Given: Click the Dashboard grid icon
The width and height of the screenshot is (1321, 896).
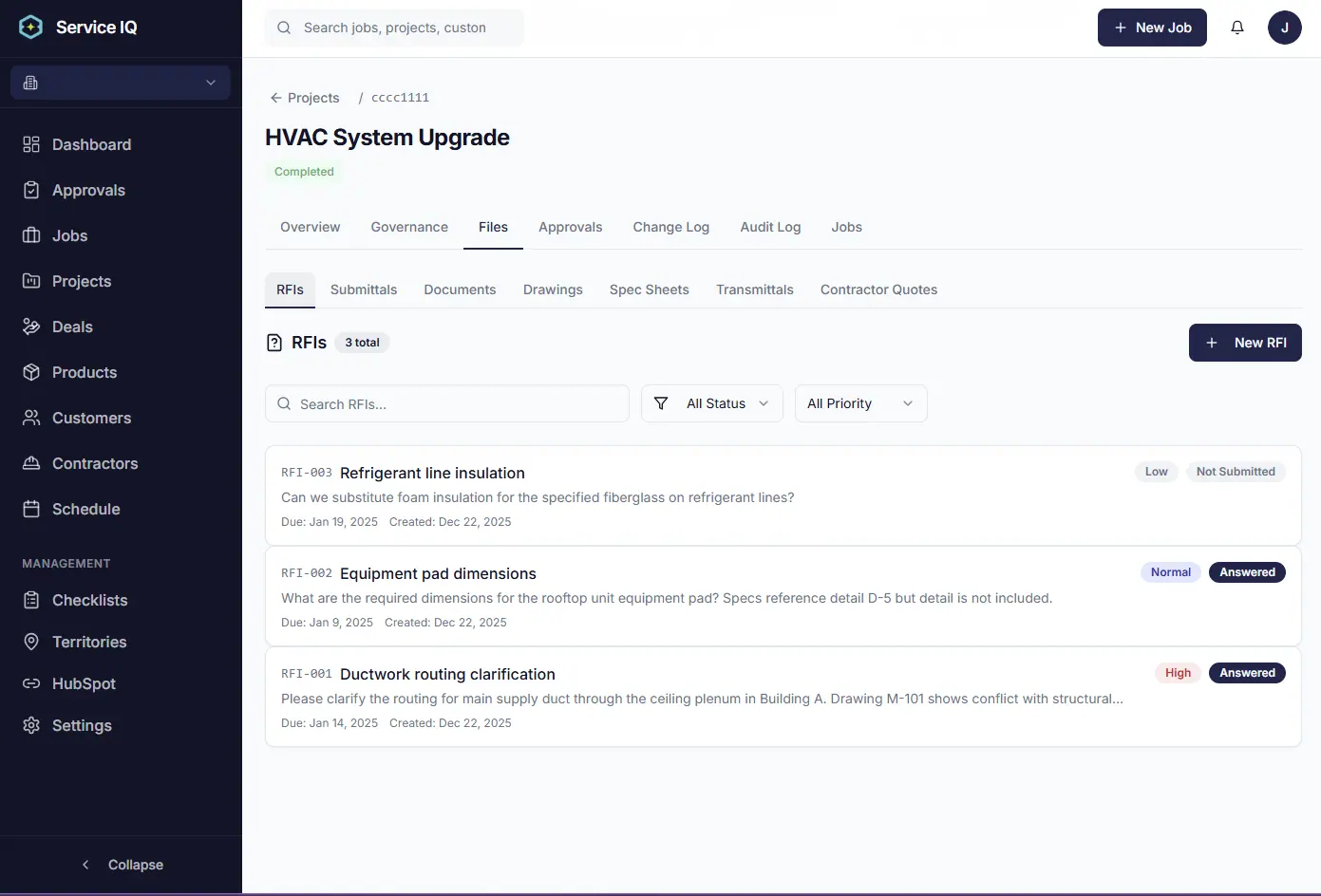Looking at the screenshot, I should [x=31, y=144].
